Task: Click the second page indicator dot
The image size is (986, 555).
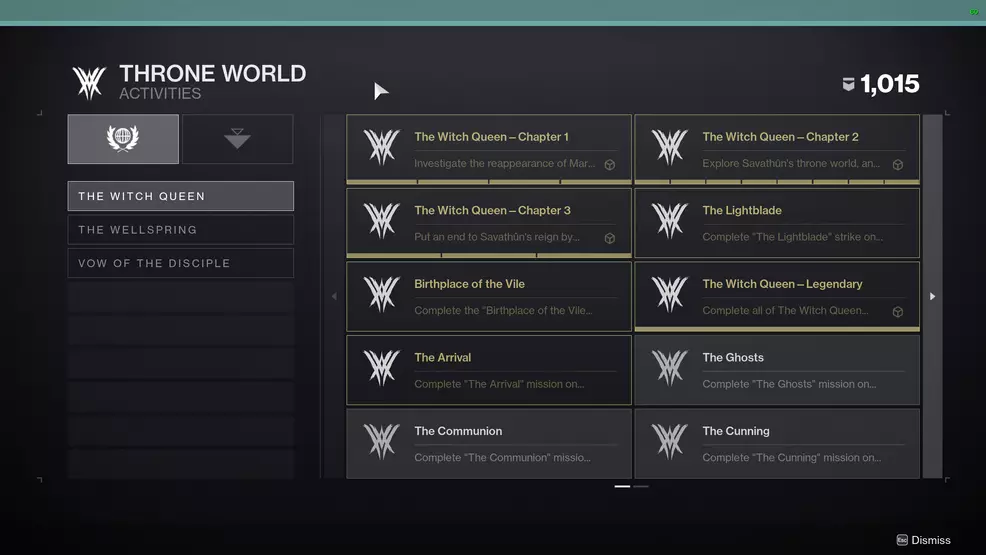Action: [641, 486]
